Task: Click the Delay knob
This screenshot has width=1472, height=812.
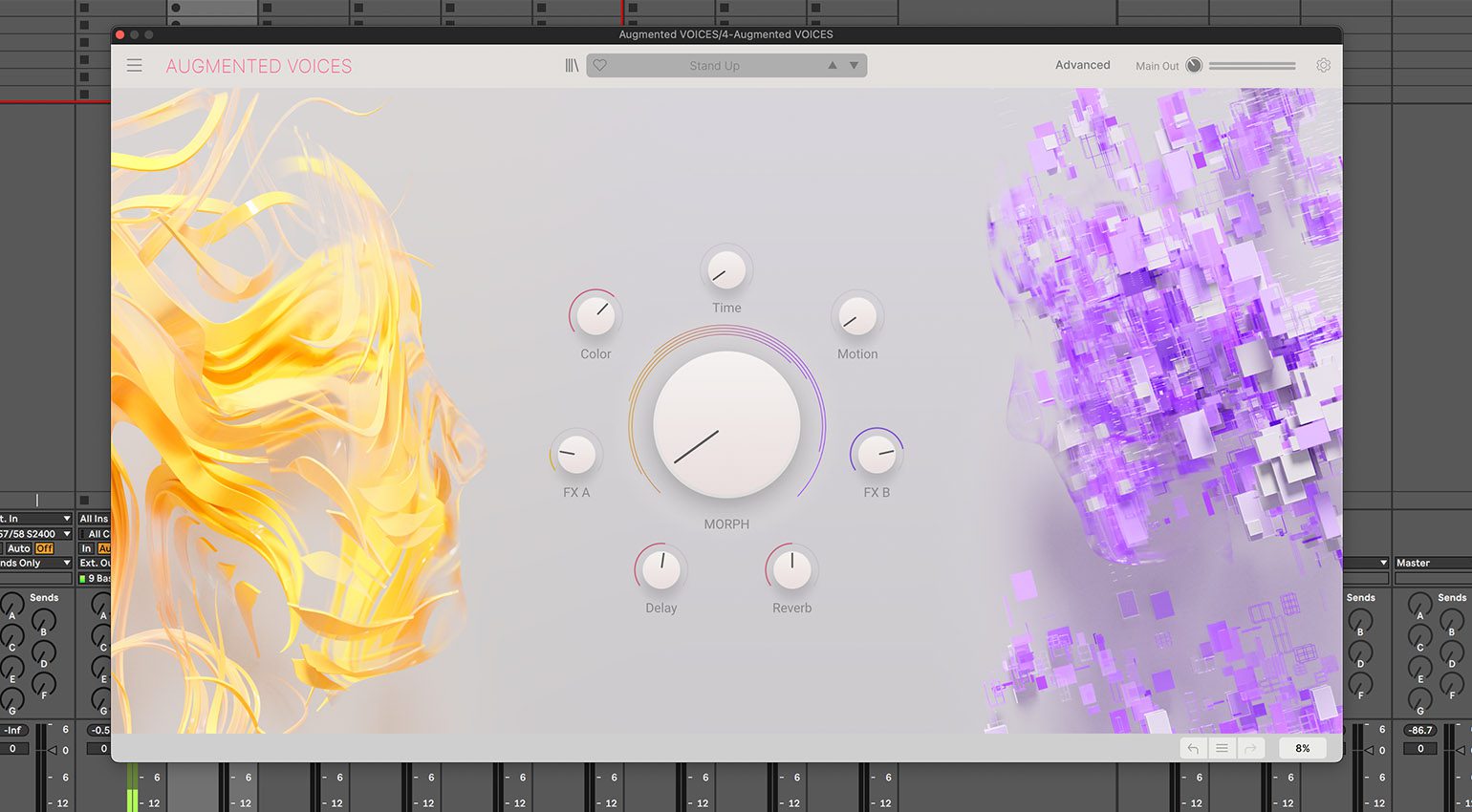Action: pyautogui.click(x=660, y=569)
